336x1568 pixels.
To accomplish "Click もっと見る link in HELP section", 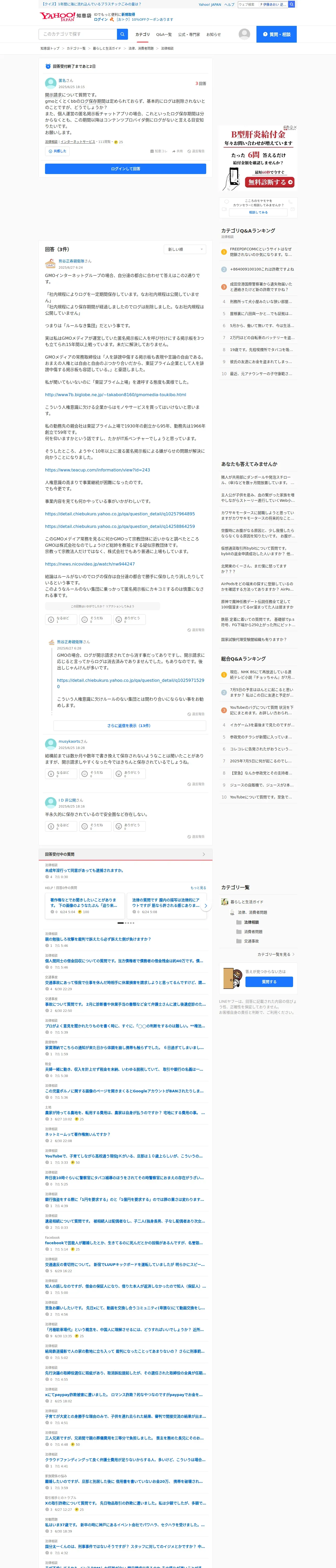I will [198, 888].
